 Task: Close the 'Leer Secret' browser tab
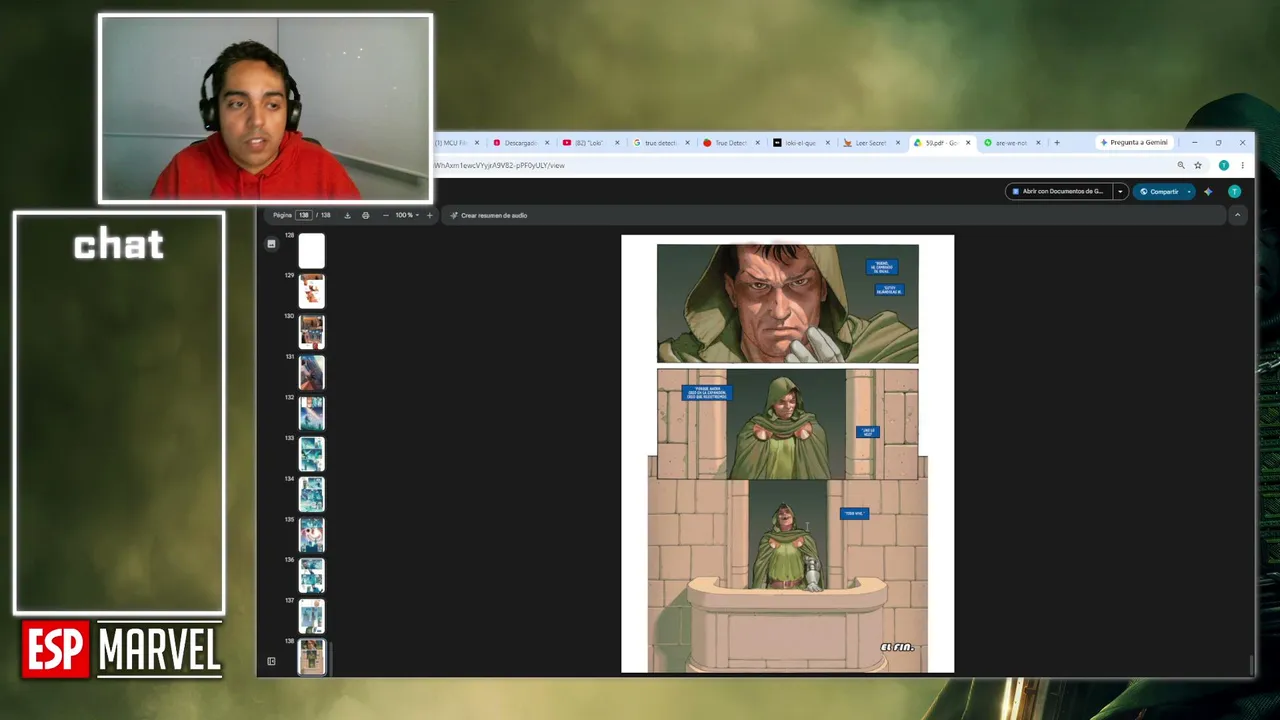[897, 143]
